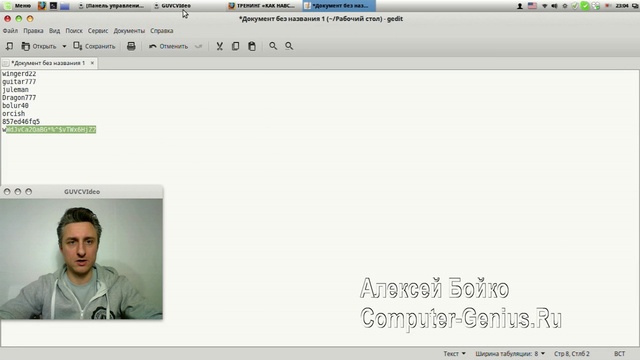Viewport: 640px width, 360px height.
Task: Cut selection using scissors icon
Action: [220, 46]
